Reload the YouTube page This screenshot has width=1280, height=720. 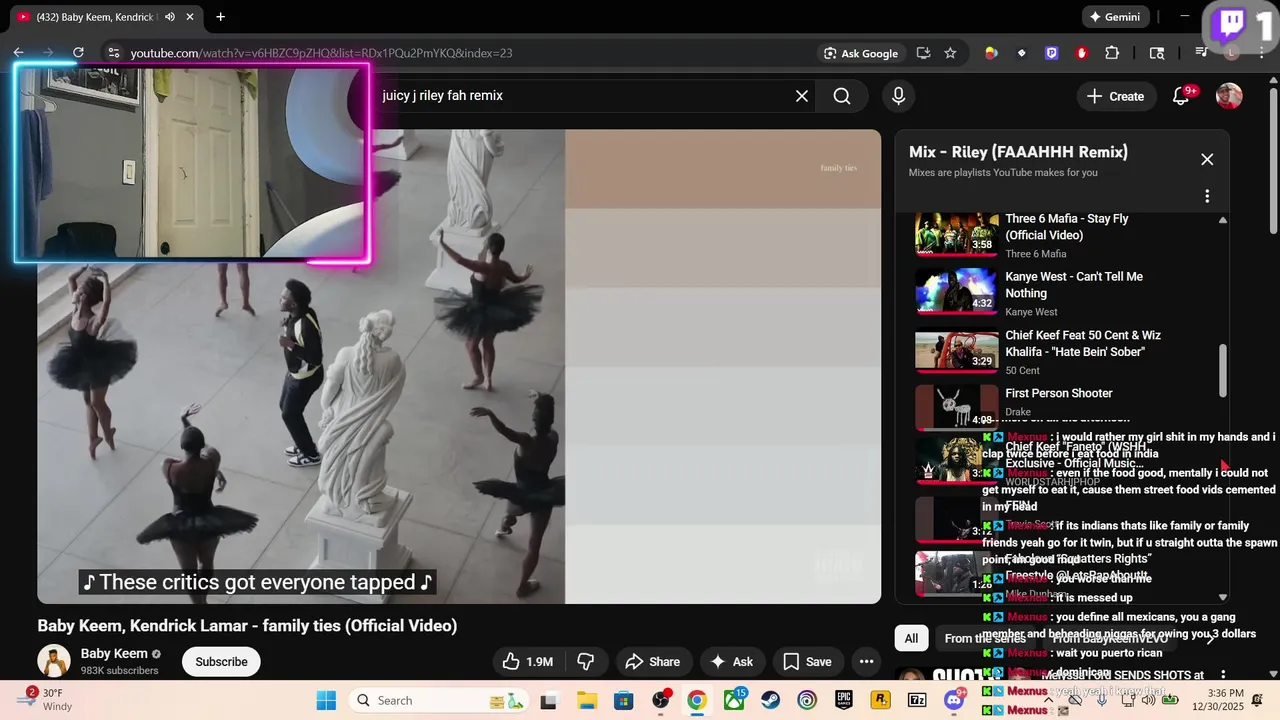(x=78, y=53)
